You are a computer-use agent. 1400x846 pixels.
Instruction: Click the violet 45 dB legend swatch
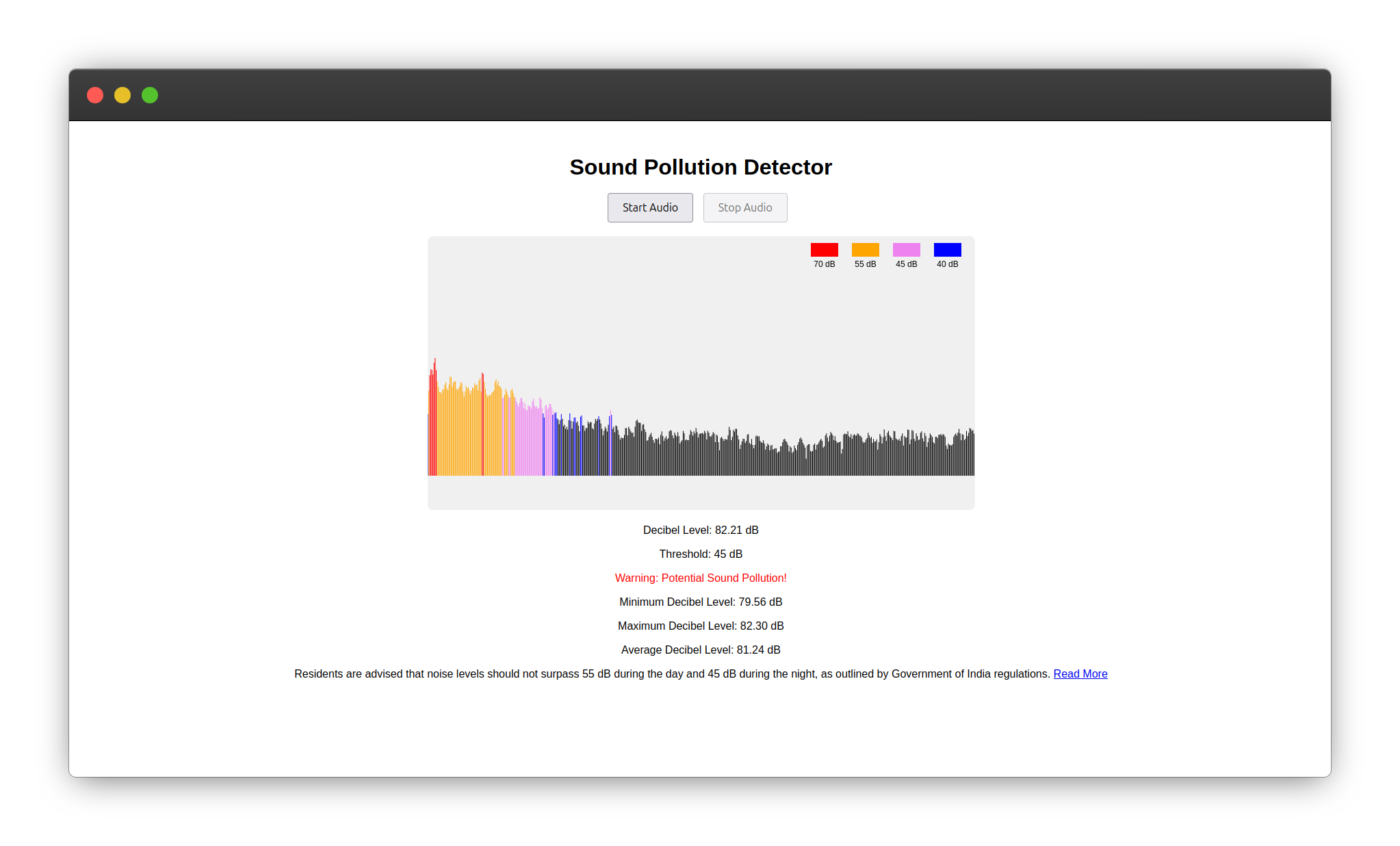pos(906,250)
